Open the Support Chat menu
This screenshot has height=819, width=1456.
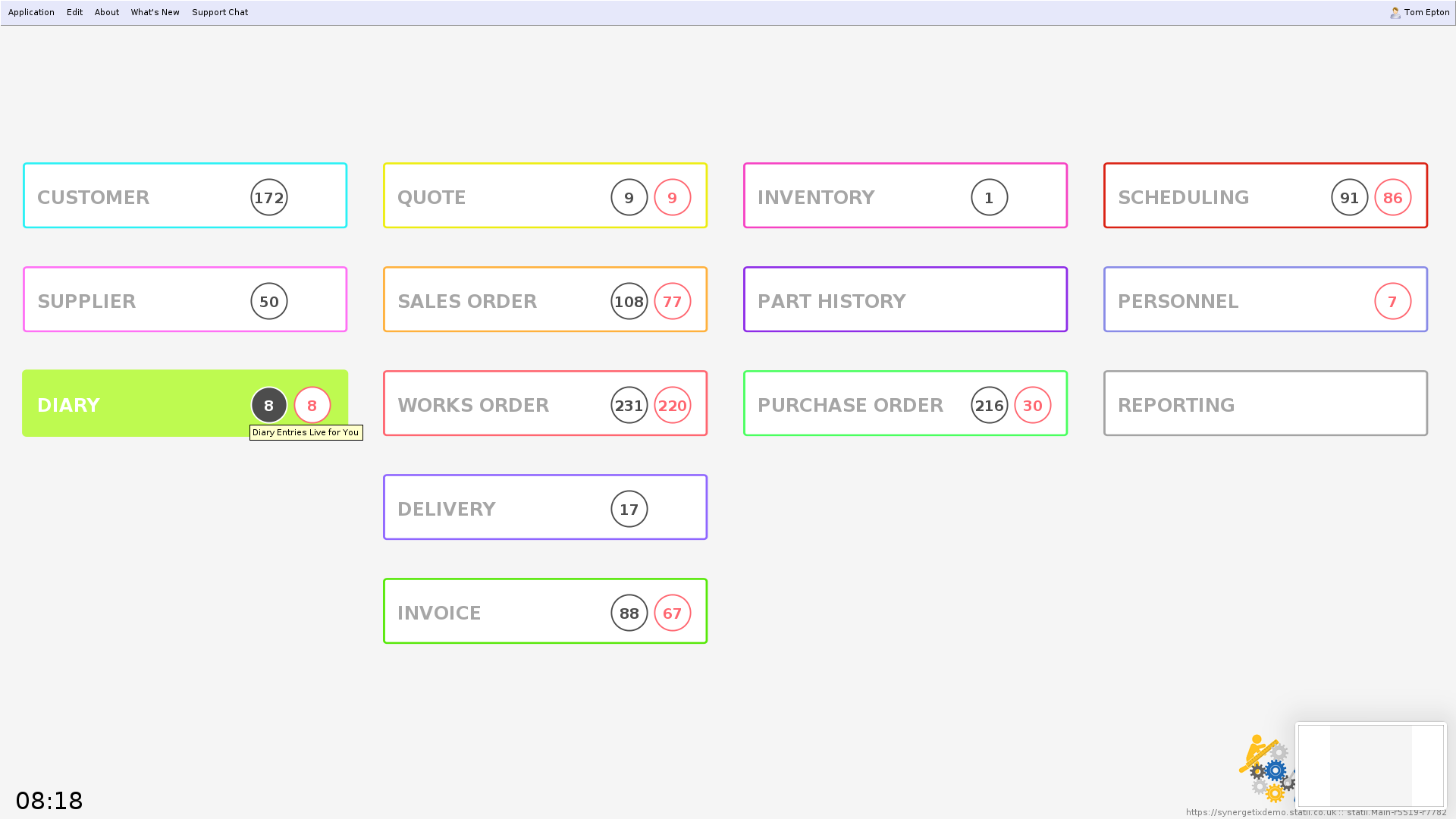[x=220, y=13]
